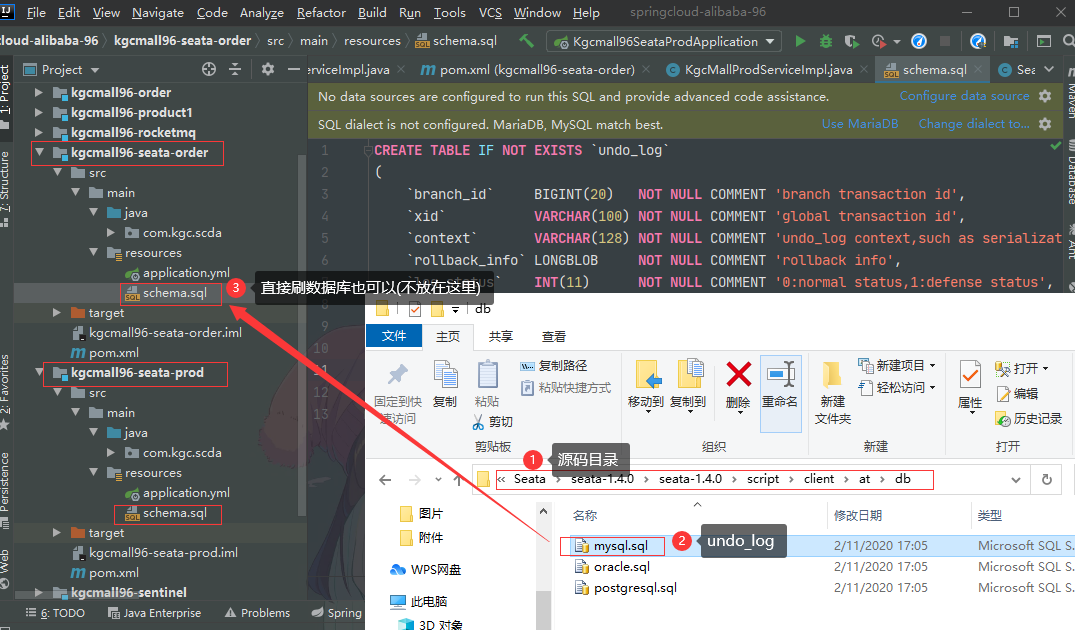This screenshot has width=1075, height=630.
Task: Click the Copy (复制) icon in Explorer ribbon
Action: pos(446,374)
